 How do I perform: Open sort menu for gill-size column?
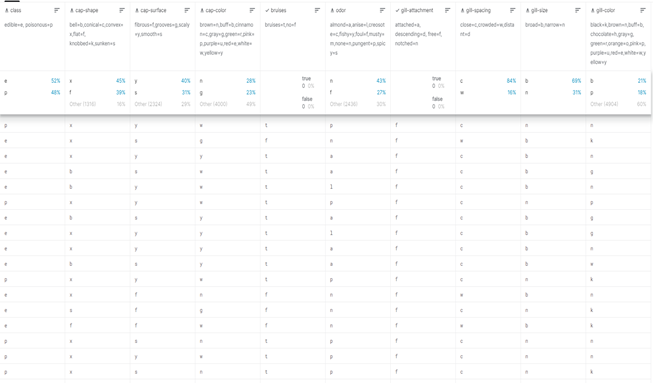[x=578, y=10]
